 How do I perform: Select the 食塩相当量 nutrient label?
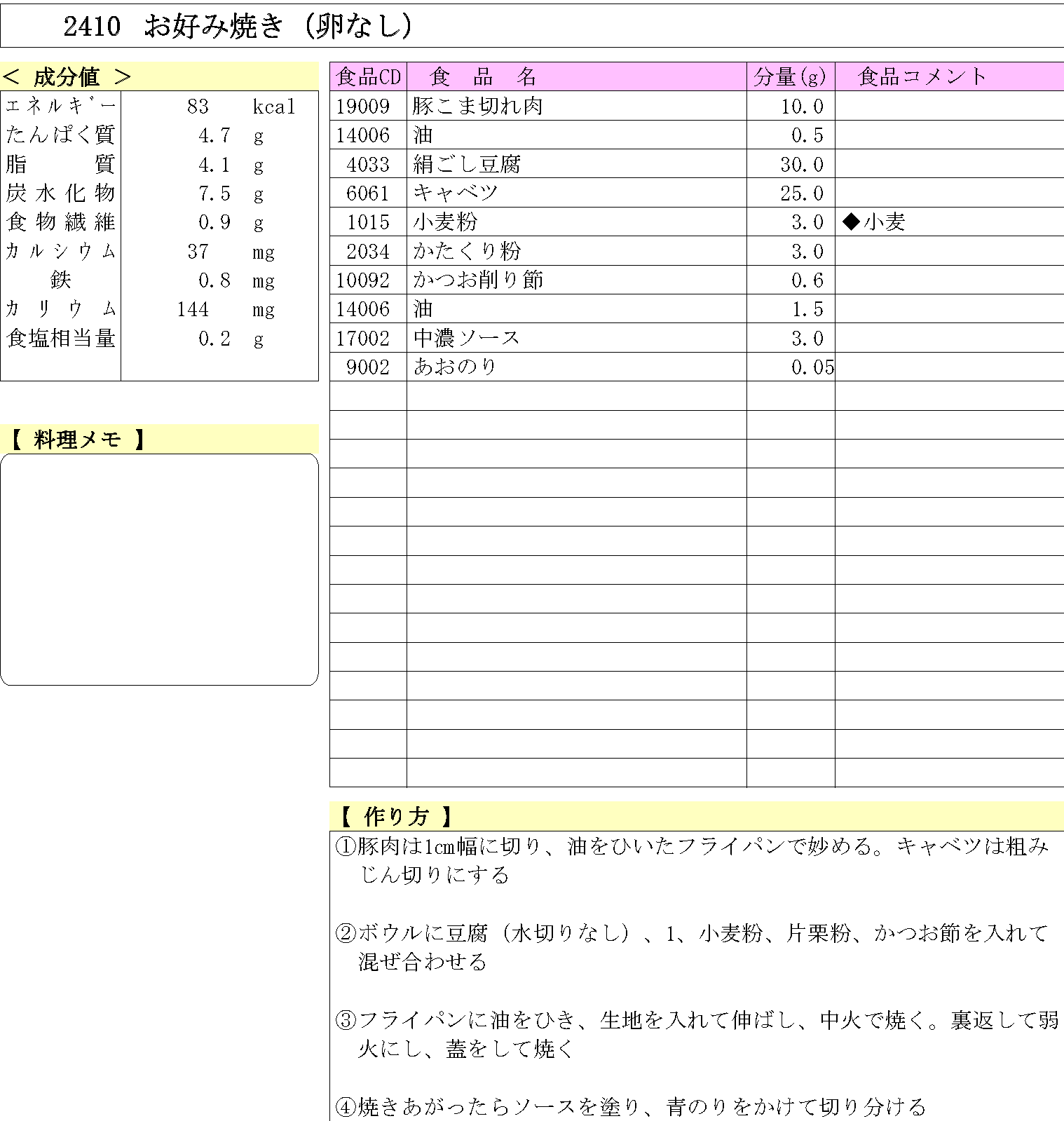60,339
